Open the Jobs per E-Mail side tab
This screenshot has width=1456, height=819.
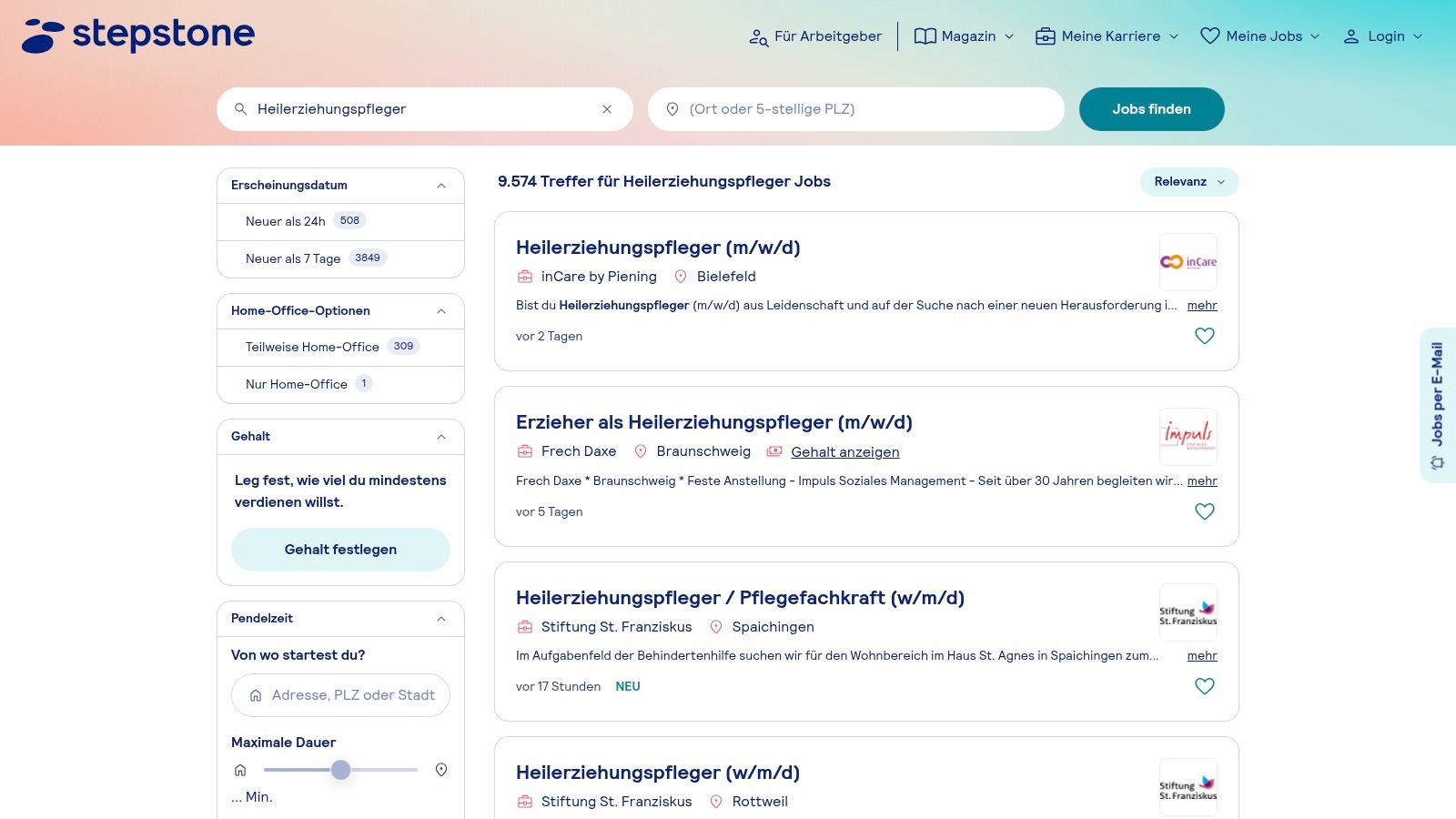point(1437,405)
